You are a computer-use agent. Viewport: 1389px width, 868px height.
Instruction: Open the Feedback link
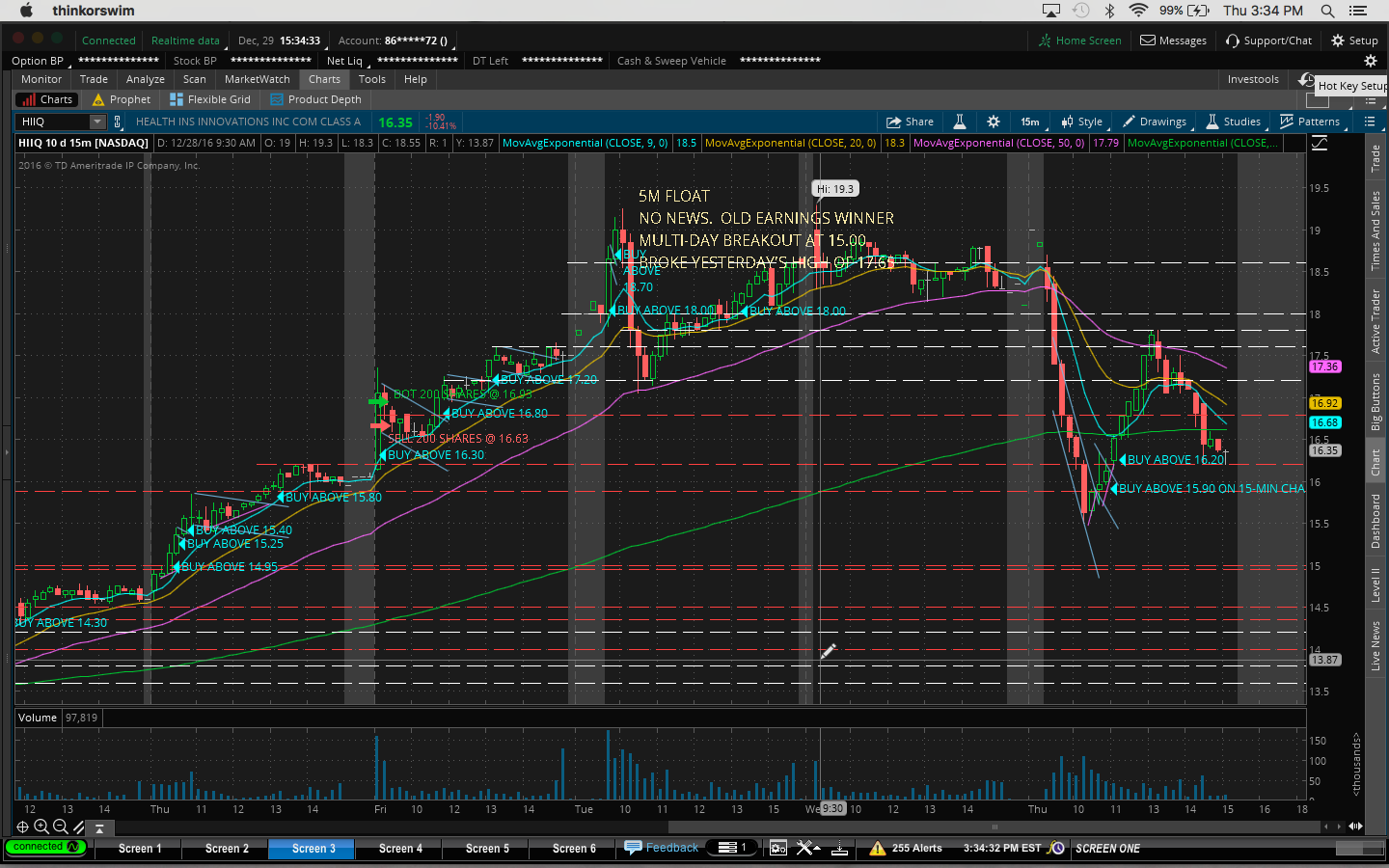click(662, 848)
